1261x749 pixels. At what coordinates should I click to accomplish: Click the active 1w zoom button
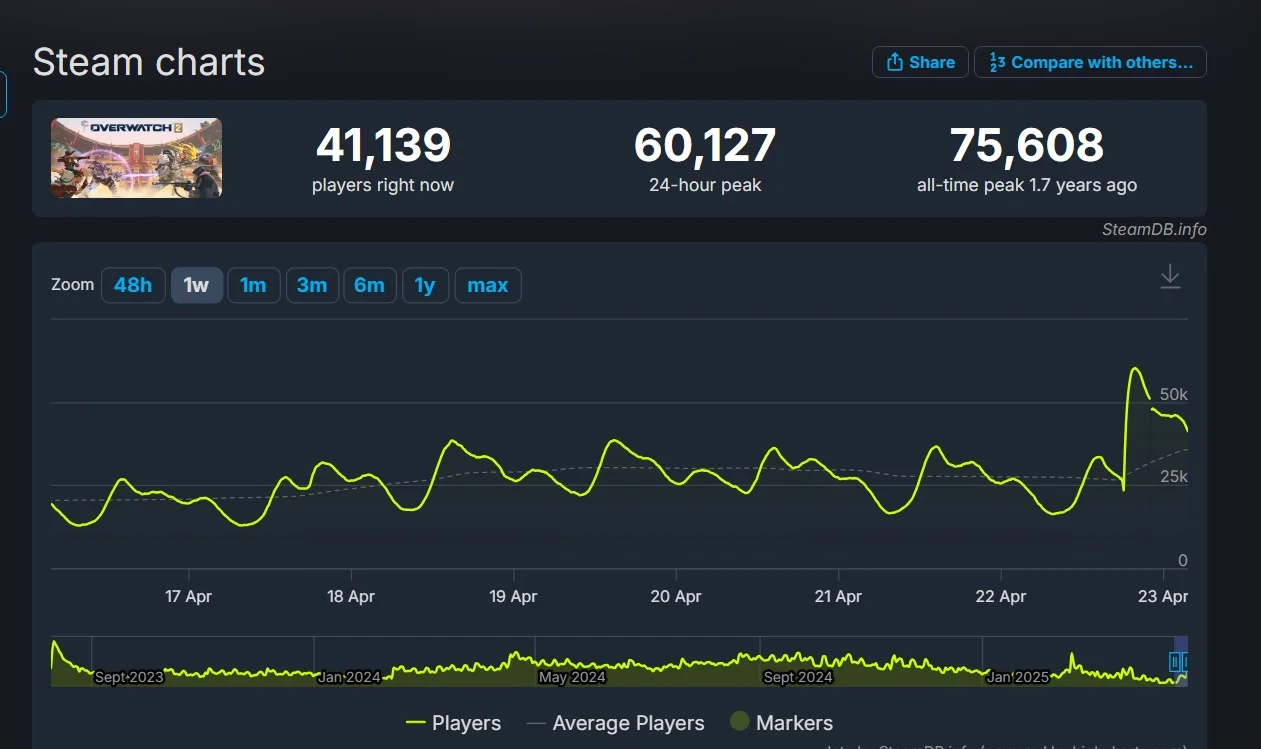pyautogui.click(x=196, y=285)
